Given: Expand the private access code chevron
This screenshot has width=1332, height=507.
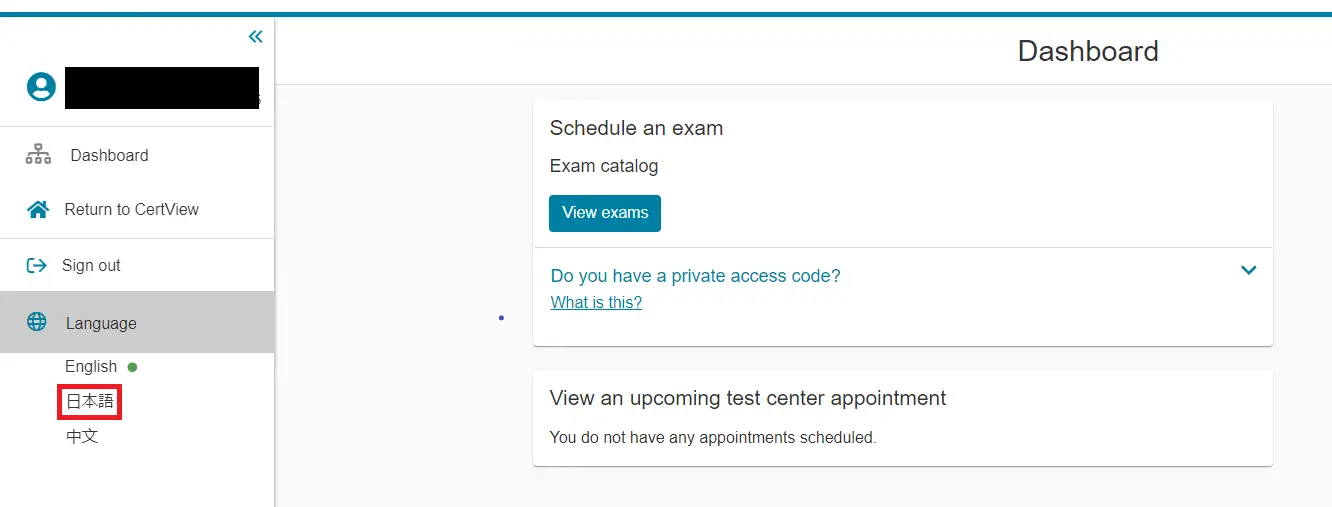Looking at the screenshot, I should point(1248,270).
